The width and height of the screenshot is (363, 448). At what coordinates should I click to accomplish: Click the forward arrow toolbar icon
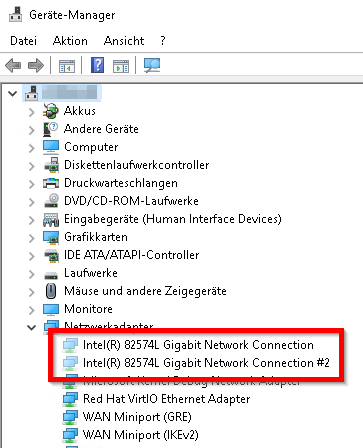click(36, 65)
